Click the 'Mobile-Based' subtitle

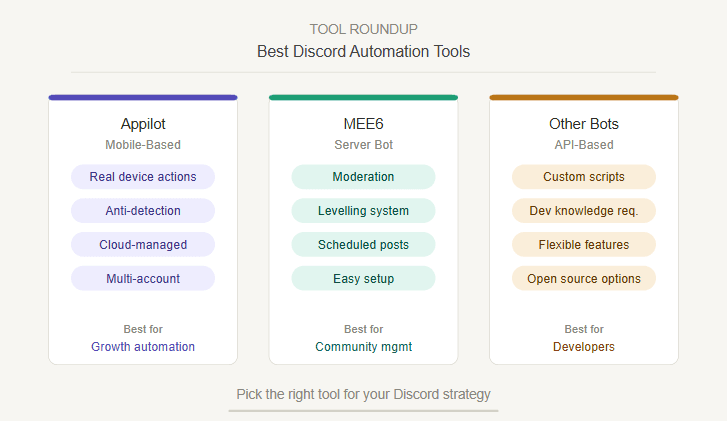click(x=143, y=145)
